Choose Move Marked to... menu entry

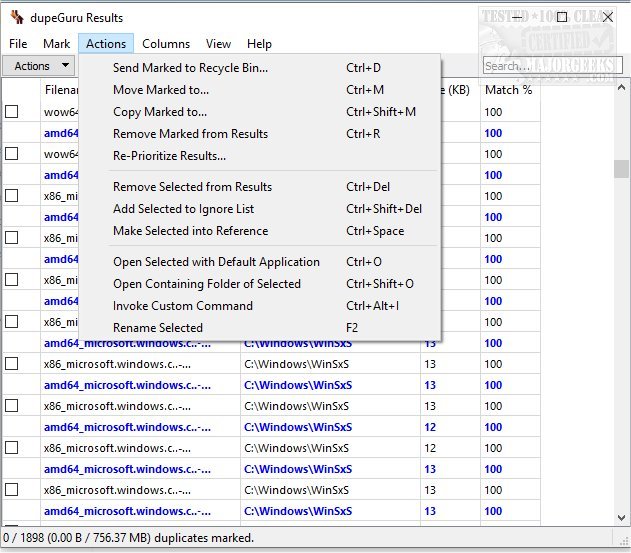click(161, 90)
